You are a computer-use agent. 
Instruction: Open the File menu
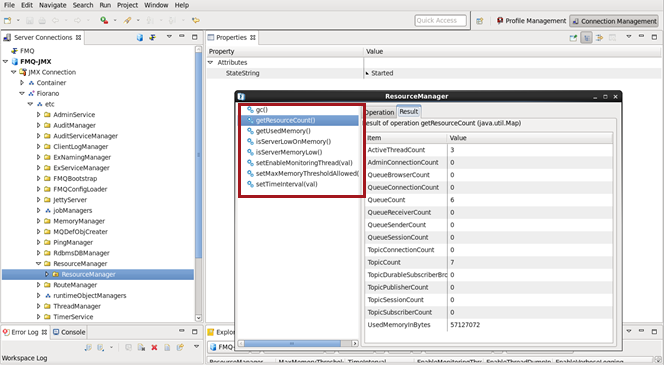pos(9,5)
